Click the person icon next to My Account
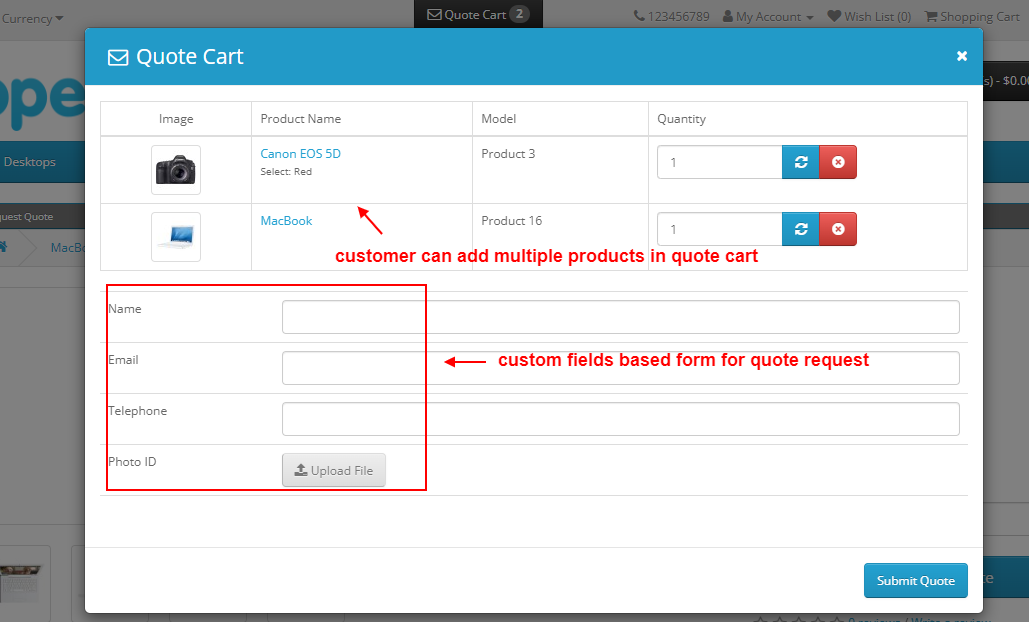1029x622 pixels. point(727,16)
